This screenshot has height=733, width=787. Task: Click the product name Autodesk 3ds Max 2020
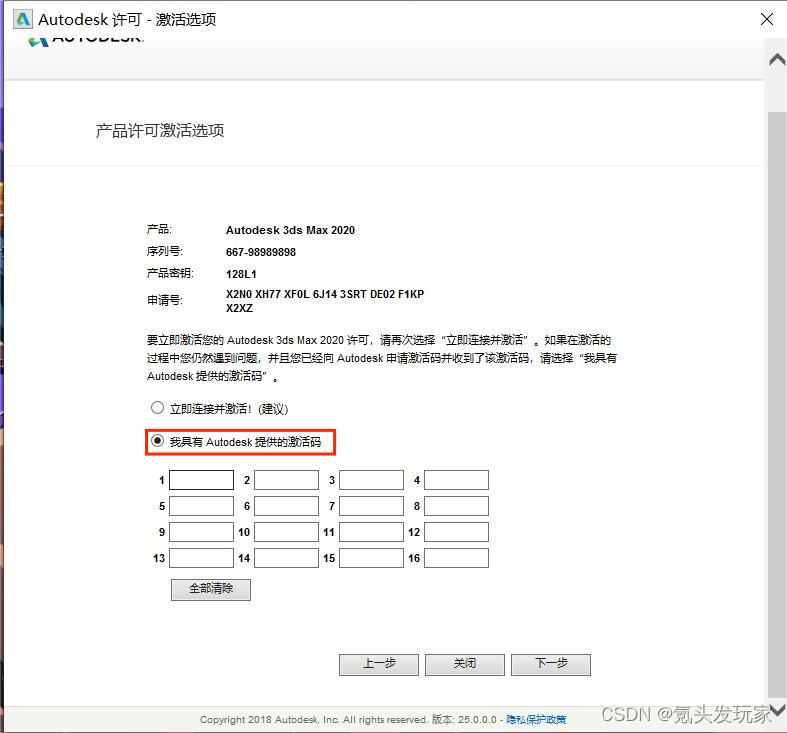[290, 230]
